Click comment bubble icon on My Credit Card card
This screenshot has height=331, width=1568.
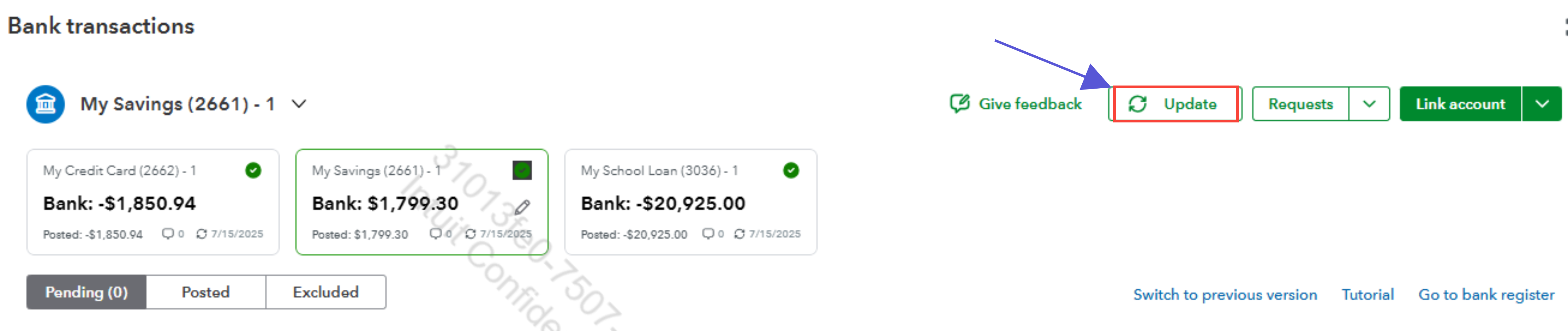tap(167, 233)
